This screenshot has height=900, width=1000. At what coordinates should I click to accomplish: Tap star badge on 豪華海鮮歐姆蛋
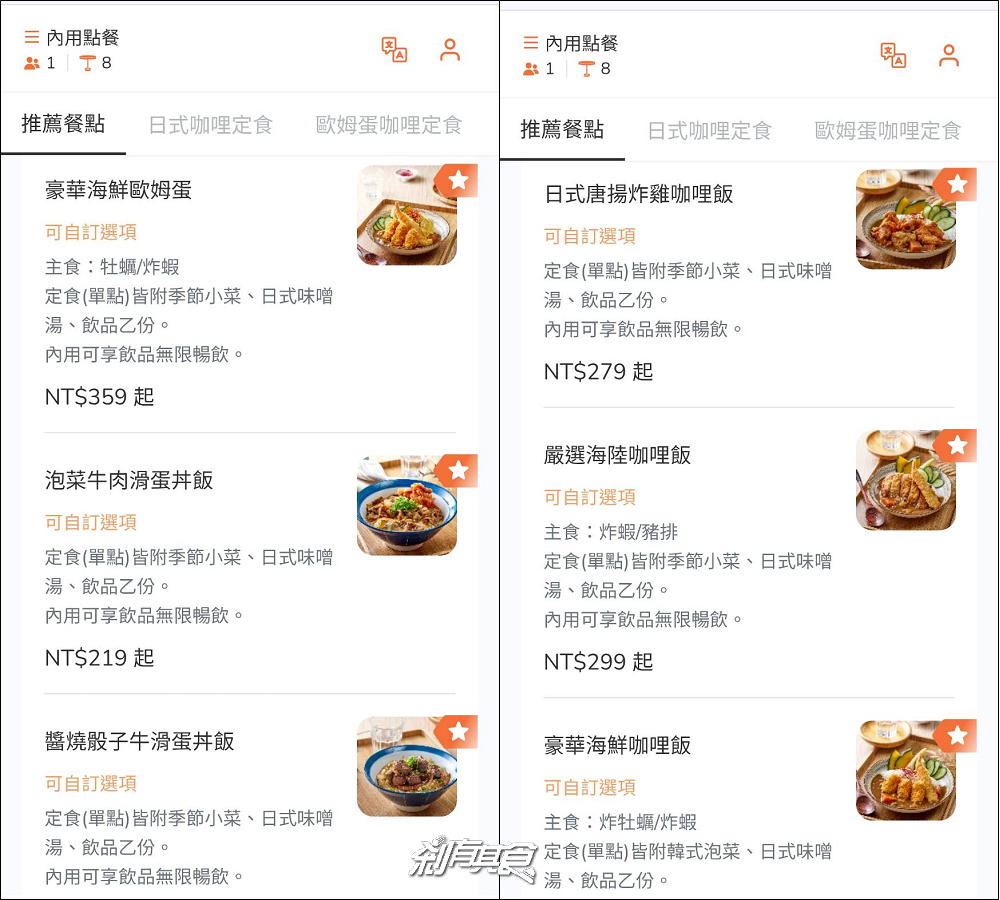coord(457,181)
